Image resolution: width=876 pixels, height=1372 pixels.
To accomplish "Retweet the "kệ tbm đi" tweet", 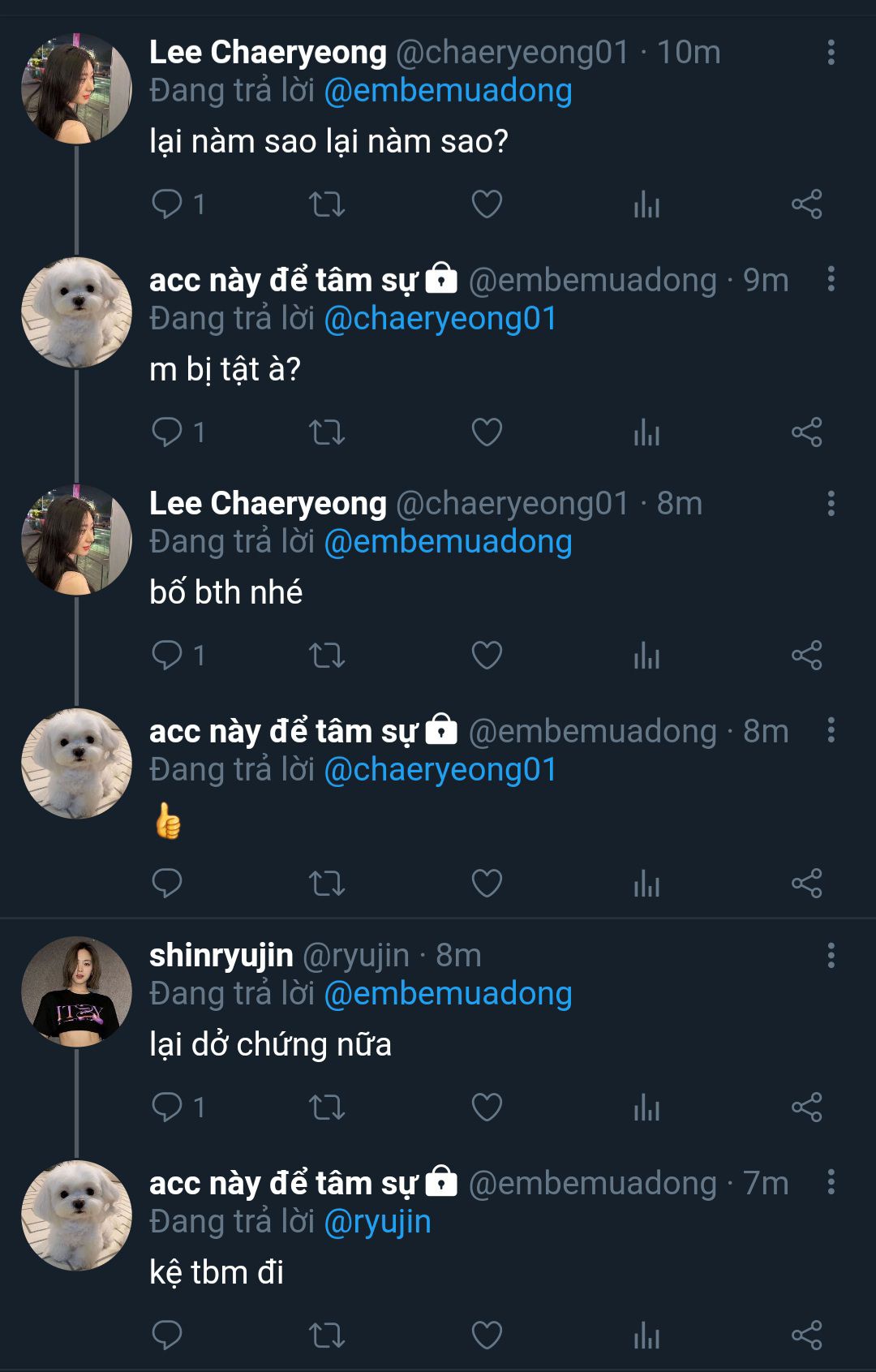I will click(327, 1335).
